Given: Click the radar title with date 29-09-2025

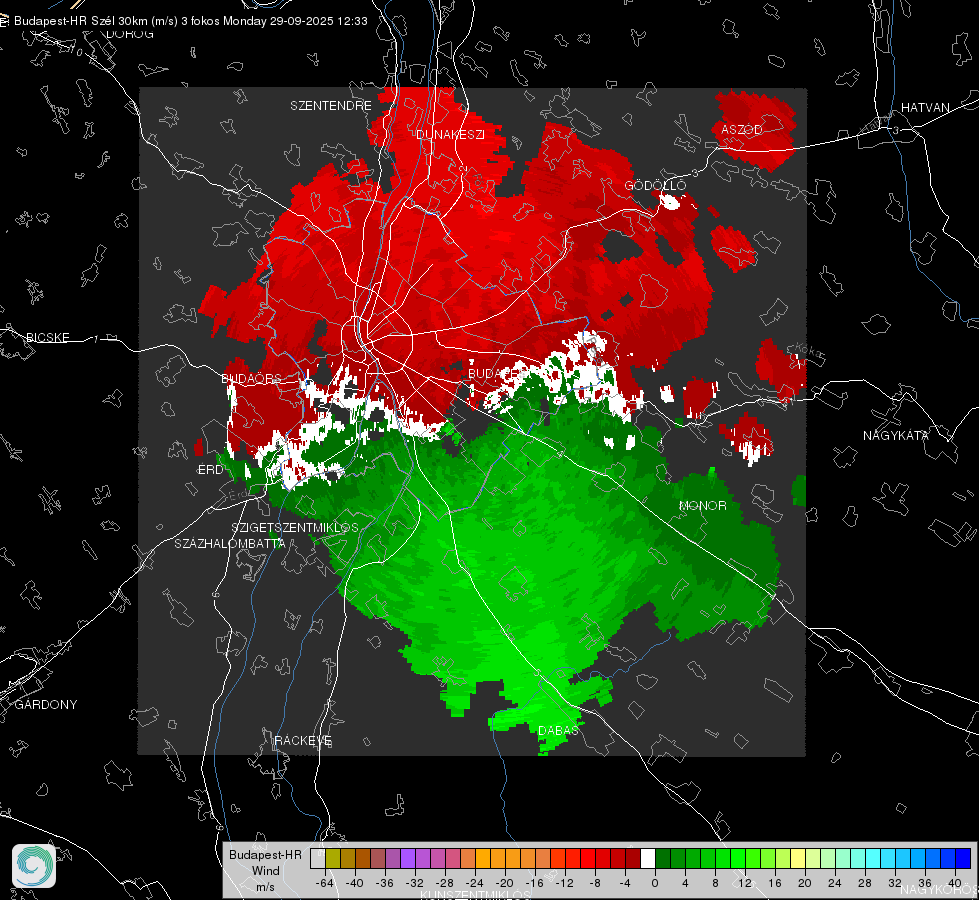Looking at the screenshot, I should 190,21.
